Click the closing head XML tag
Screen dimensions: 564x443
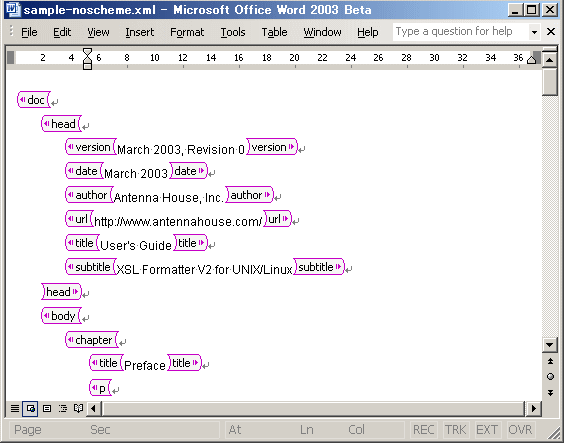62,292
